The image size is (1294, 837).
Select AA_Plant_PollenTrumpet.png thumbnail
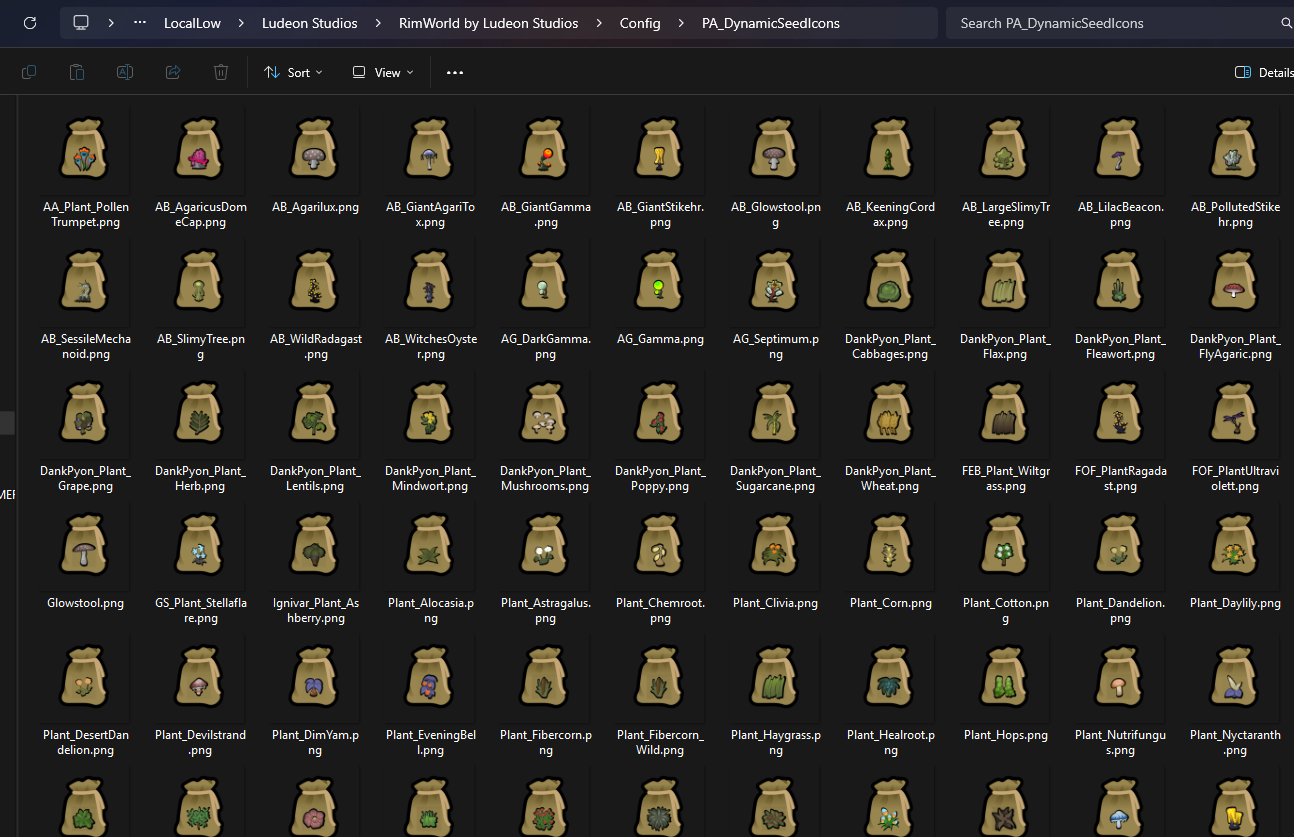click(x=85, y=149)
